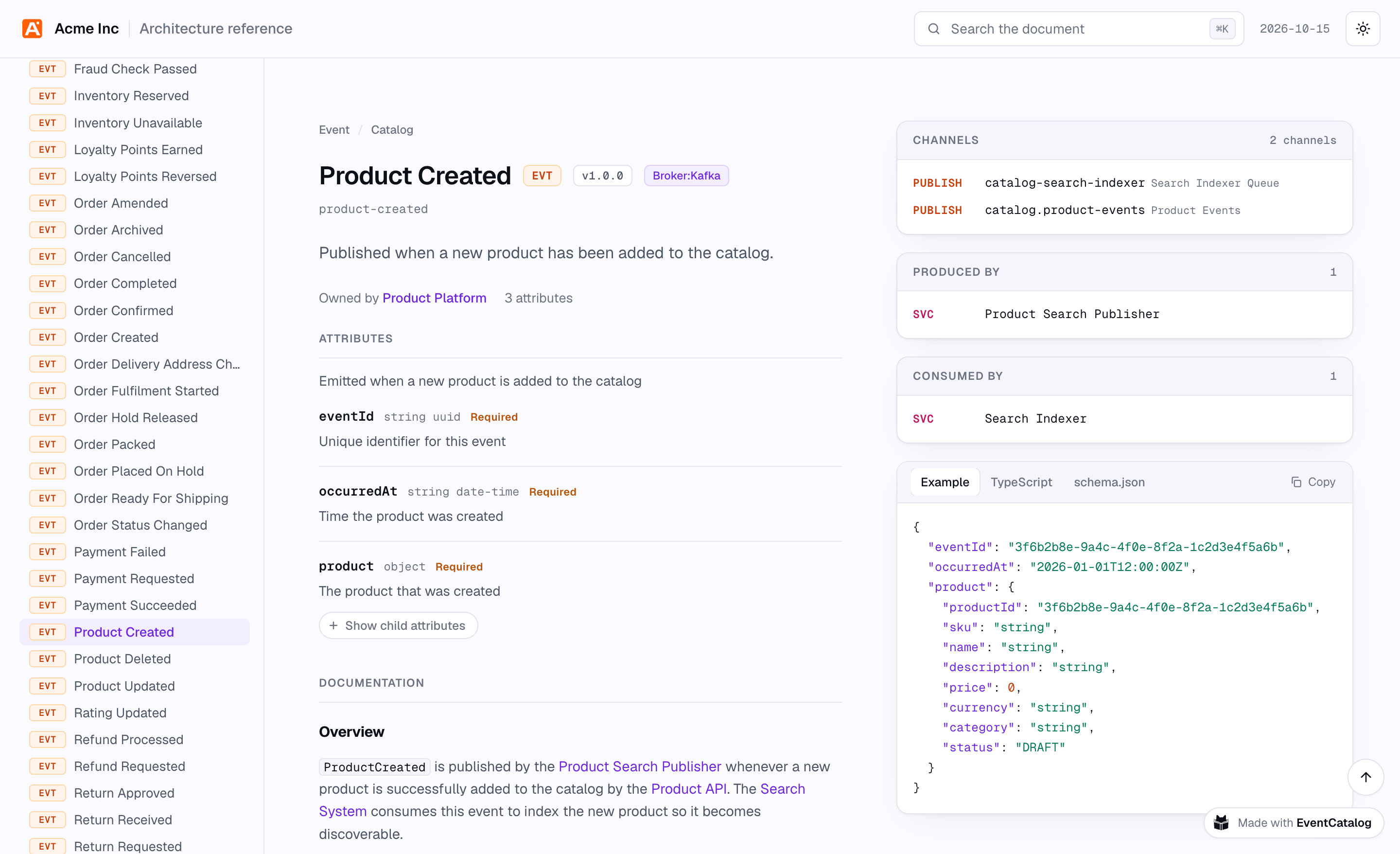Open Product Deleted in sidebar
This screenshot has width=1400, height=854.
(135, 658)
